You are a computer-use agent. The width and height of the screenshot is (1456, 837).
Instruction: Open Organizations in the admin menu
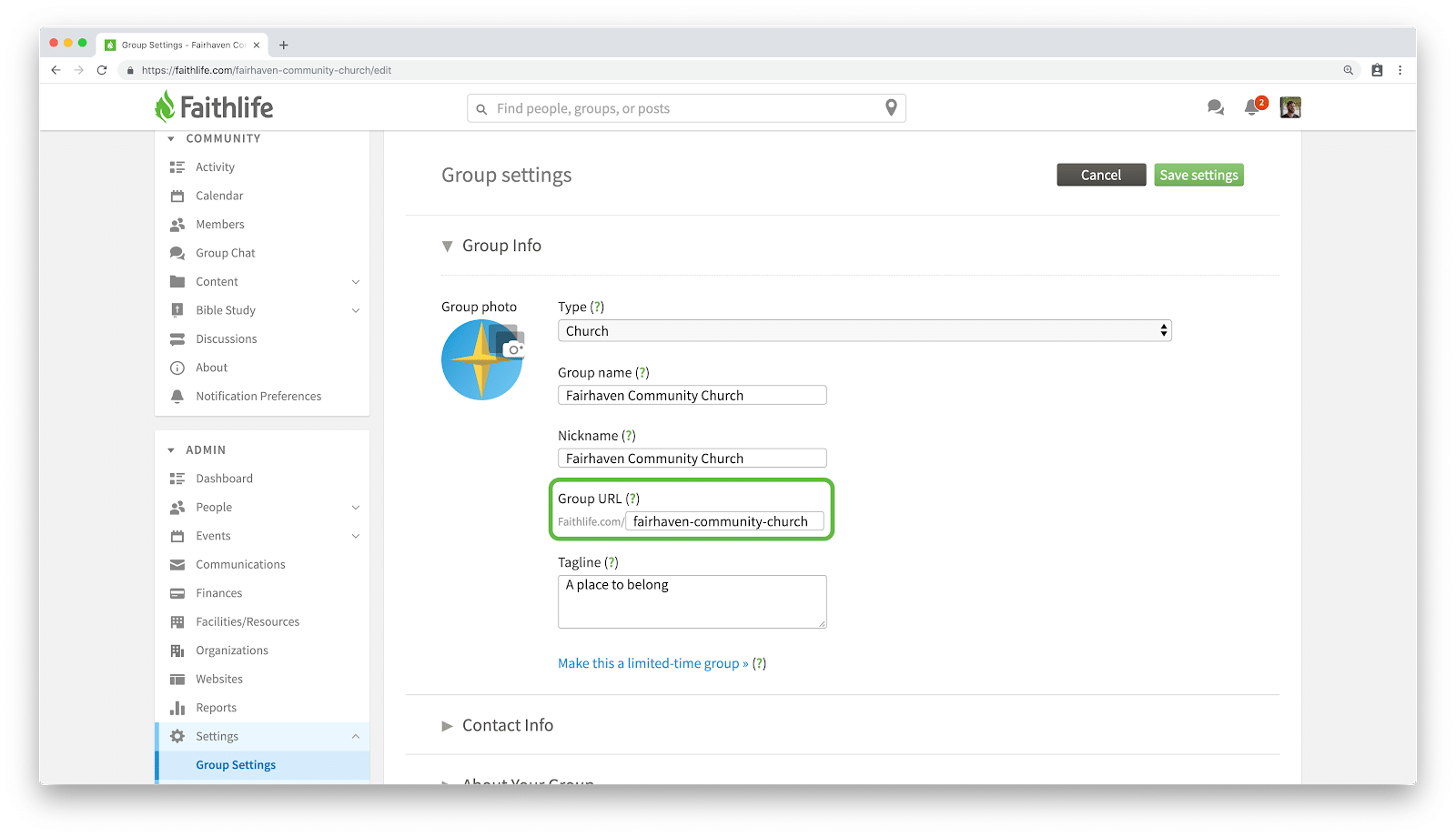point(232,650)
